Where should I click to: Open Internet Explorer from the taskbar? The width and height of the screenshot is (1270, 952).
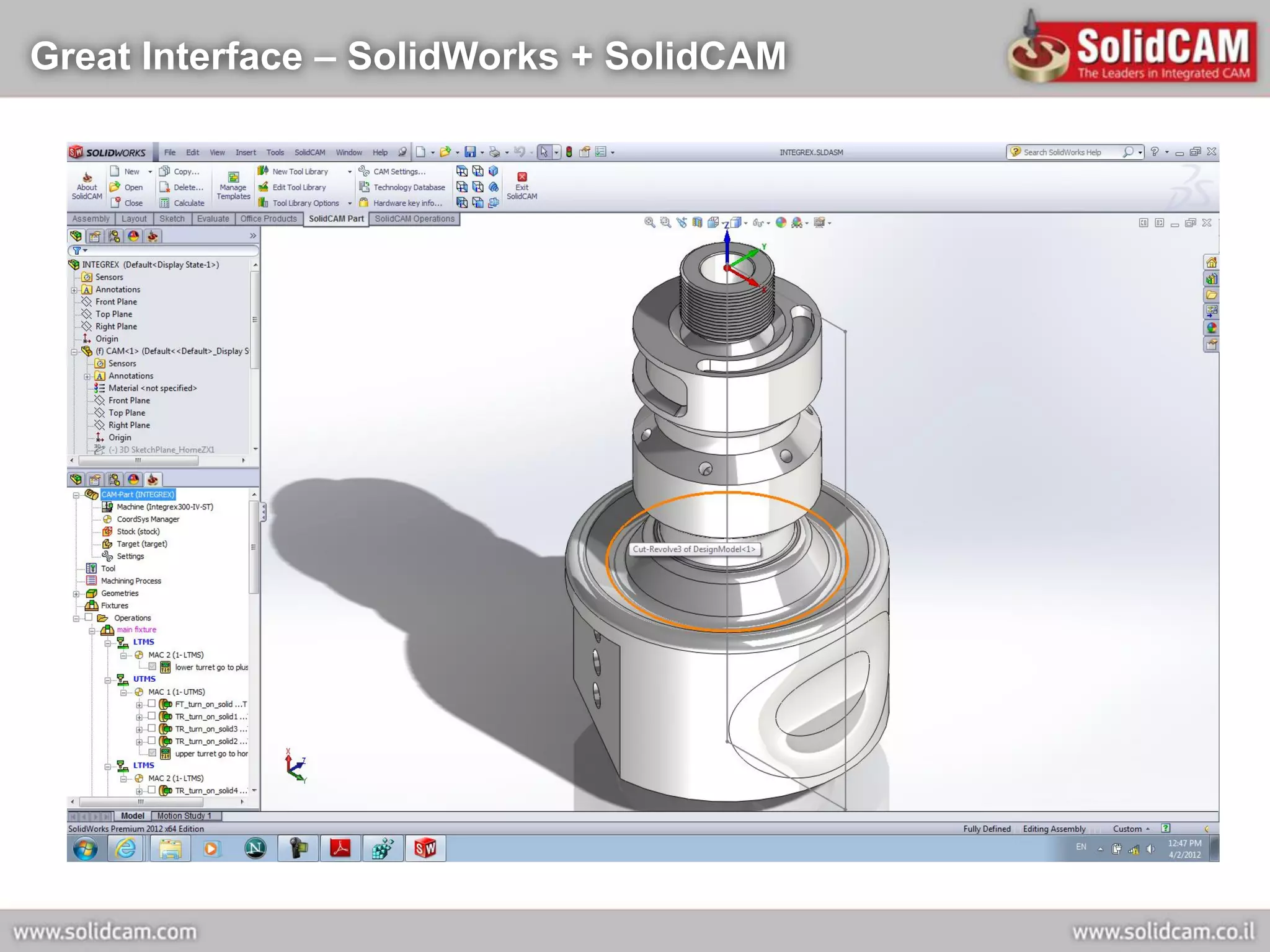click(x=127, y=848)
